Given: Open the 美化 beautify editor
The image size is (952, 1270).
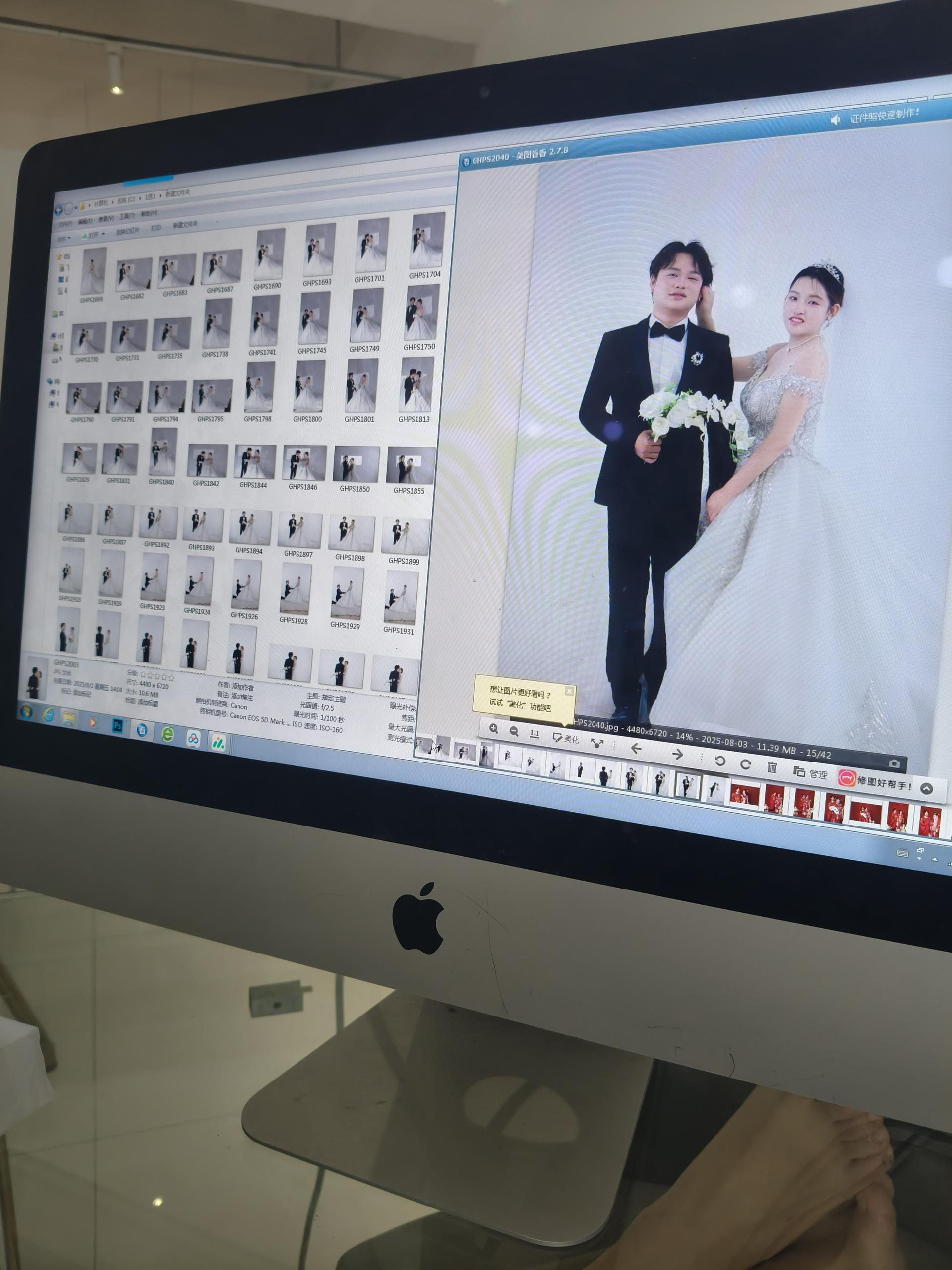Looking at the screenshot, I should pos(566,738).
